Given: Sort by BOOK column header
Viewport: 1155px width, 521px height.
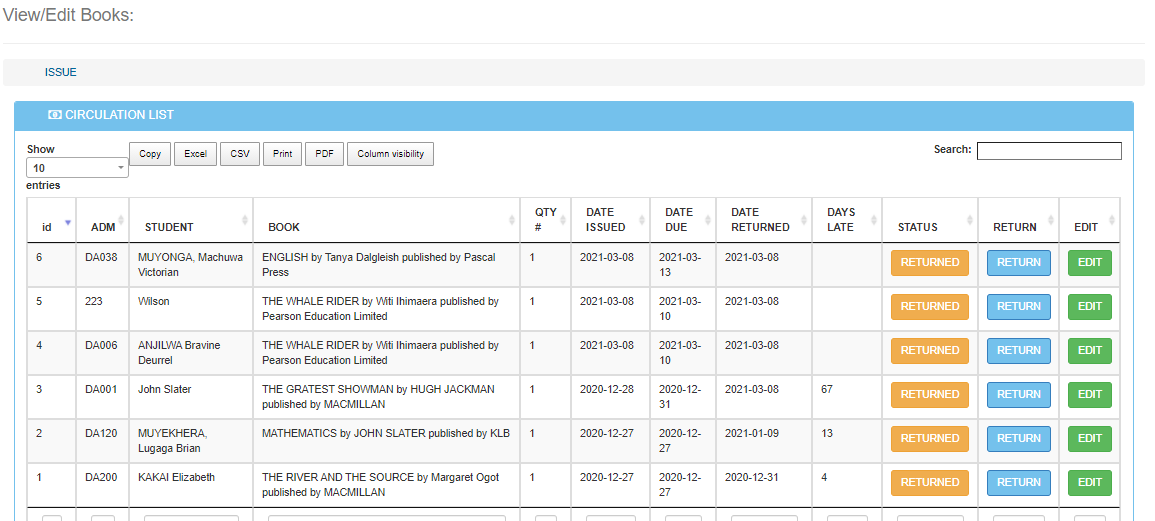Looking at the screenshot, I should click(284, 227).
